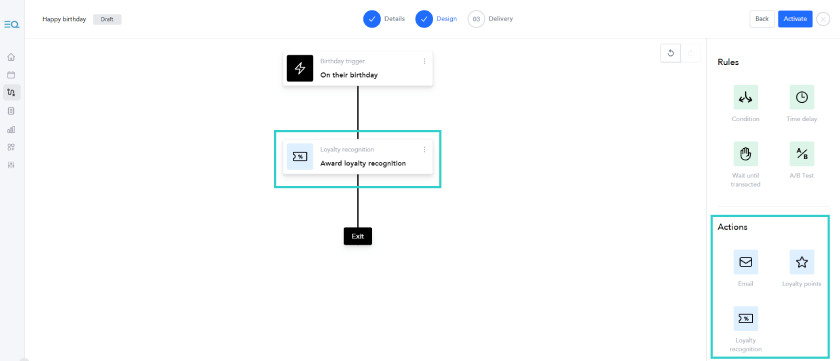The height and width of the screenshot is (361, 840).
Task: Open the bar chart analytics icon
Action: coord(11,129)
